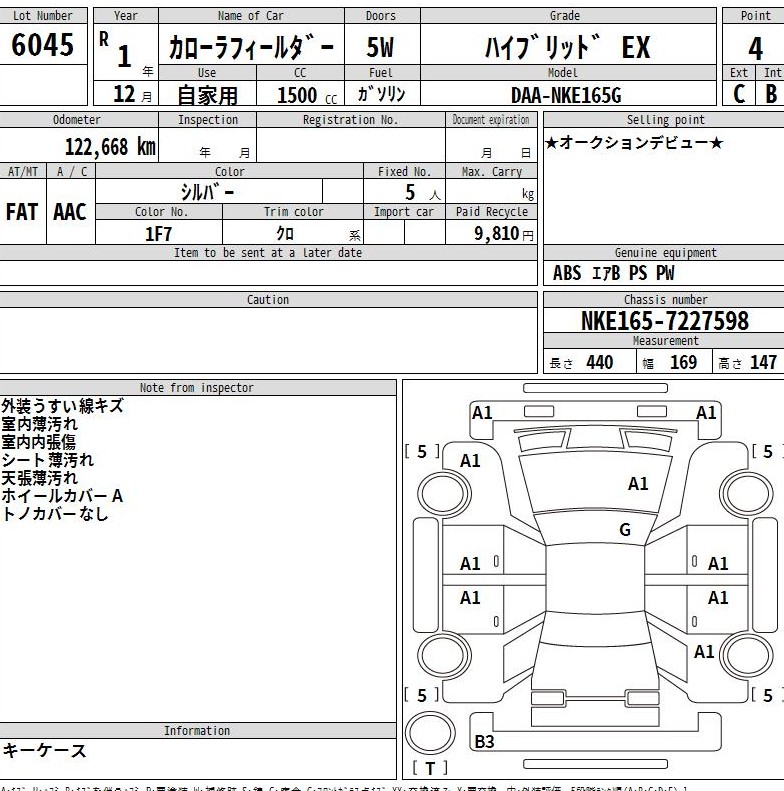Click the fuel type ガソリン
The width and height of the screenshot is (784, 791).
[381, 94]
